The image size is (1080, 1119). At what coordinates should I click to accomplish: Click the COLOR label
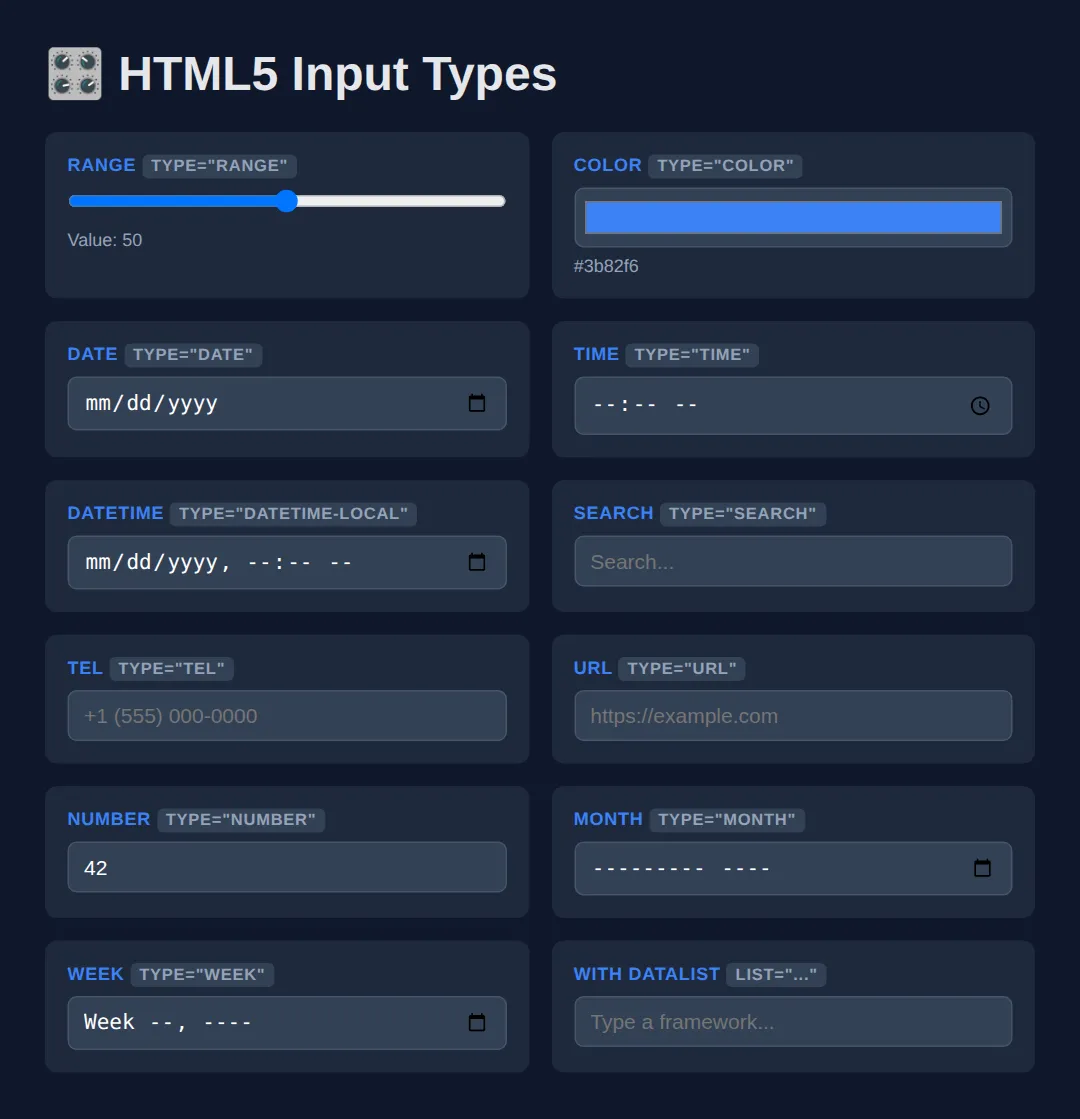tap(607, 165)
